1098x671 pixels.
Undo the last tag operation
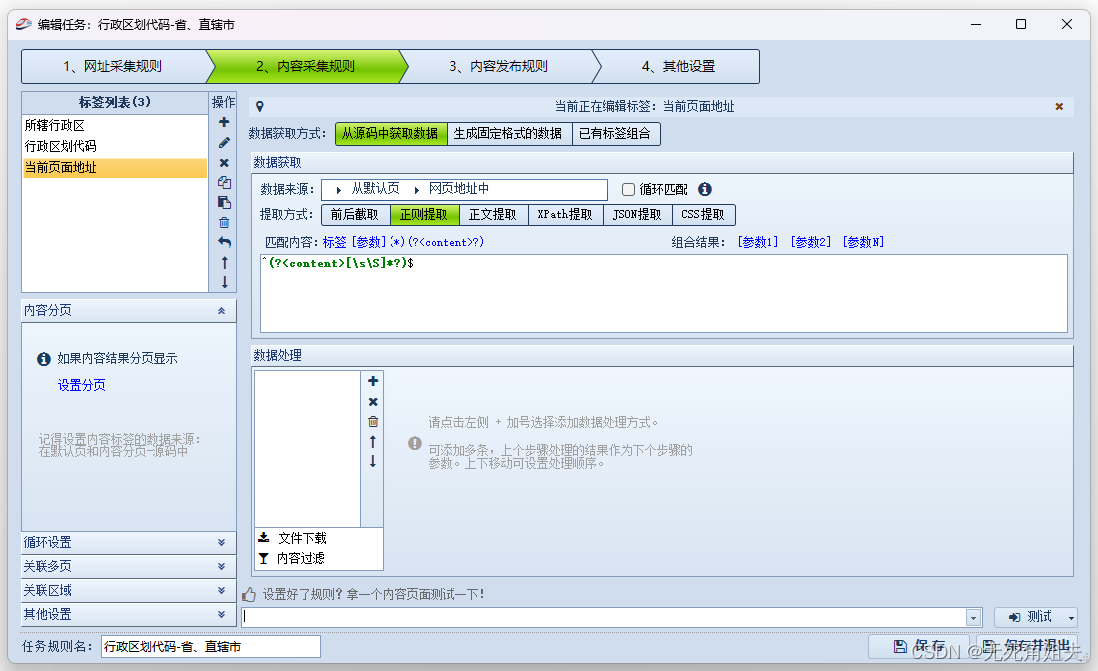tap(224, 242)
